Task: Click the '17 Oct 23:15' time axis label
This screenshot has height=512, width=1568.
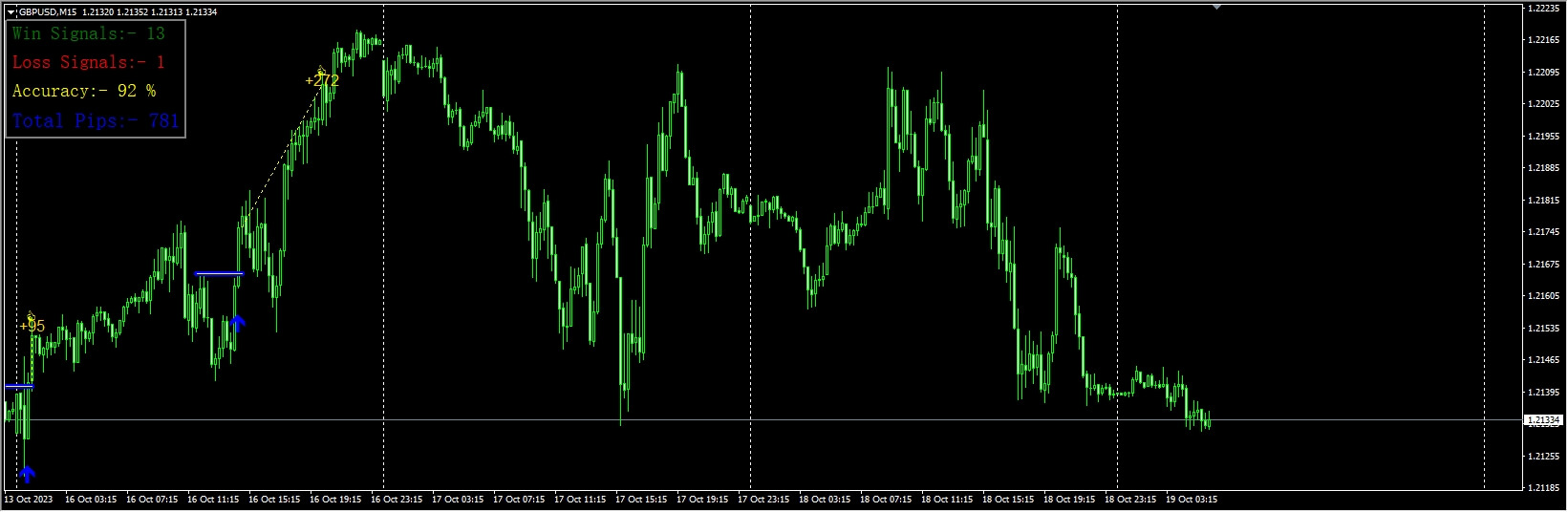Action: click(763, 500)
